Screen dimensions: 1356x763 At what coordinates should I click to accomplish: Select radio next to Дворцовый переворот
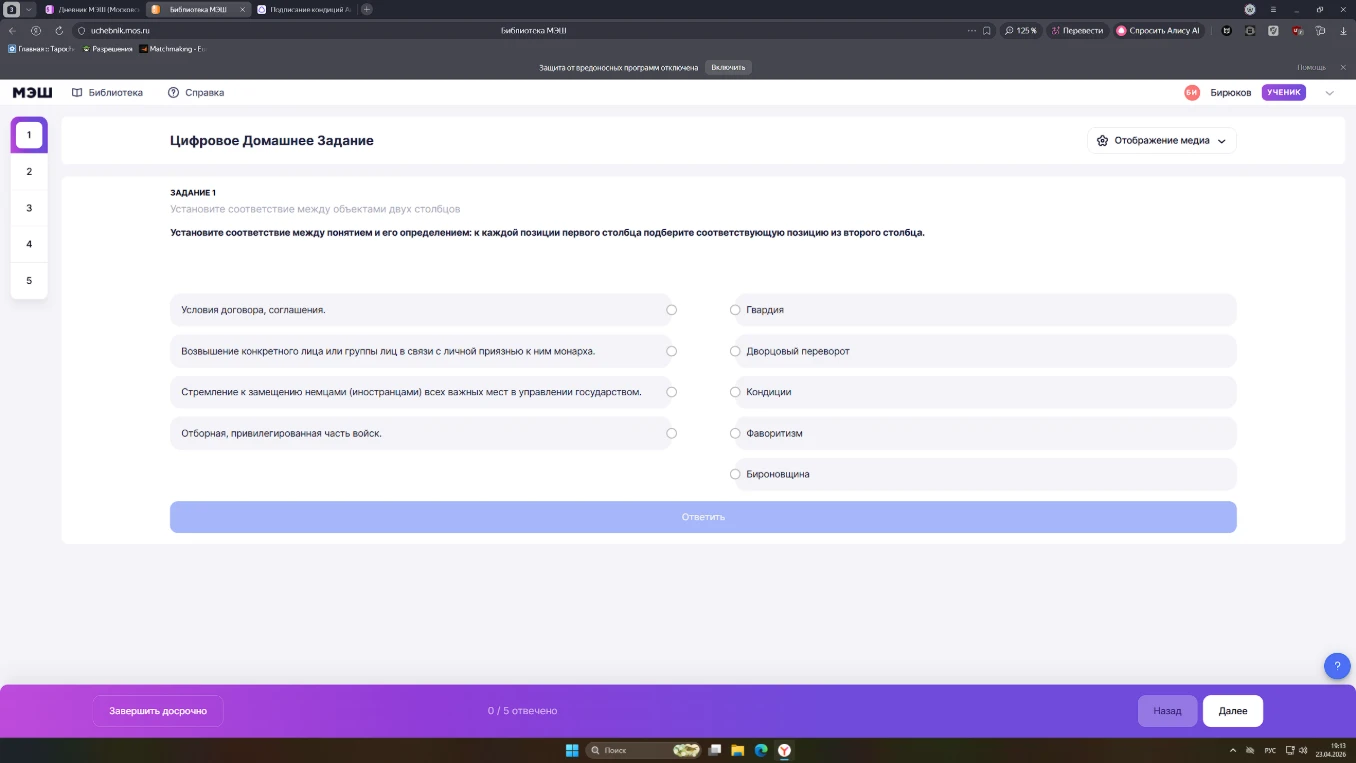[735, 351]
